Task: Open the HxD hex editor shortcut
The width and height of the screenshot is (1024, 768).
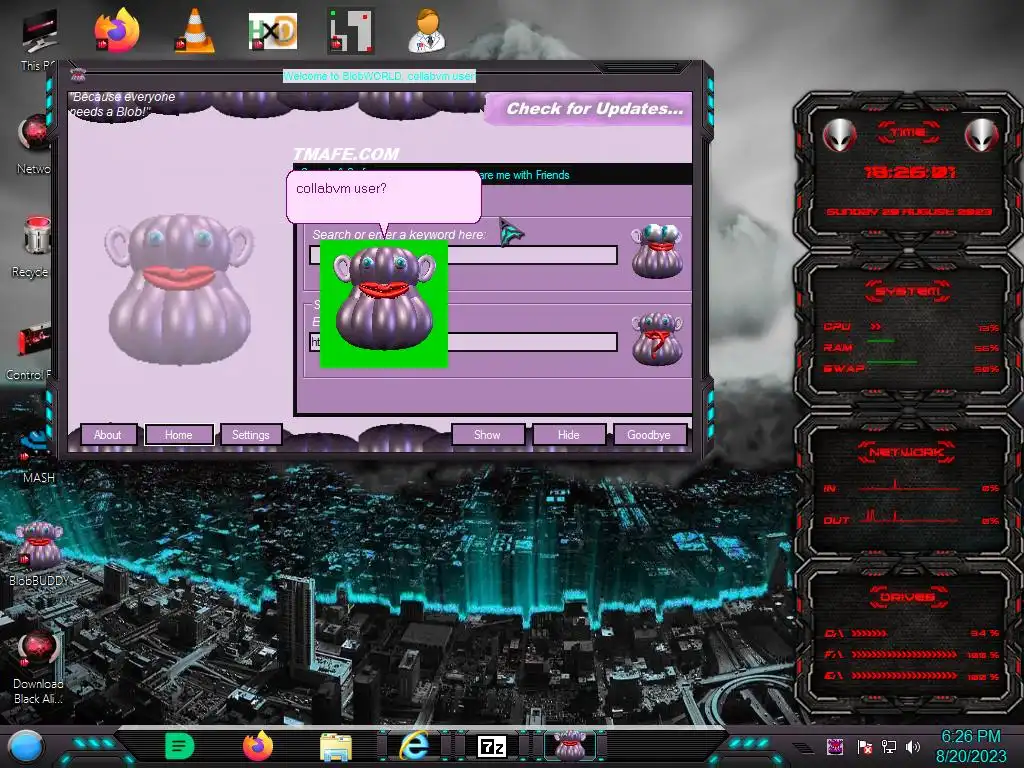Action: pos(272,31)
